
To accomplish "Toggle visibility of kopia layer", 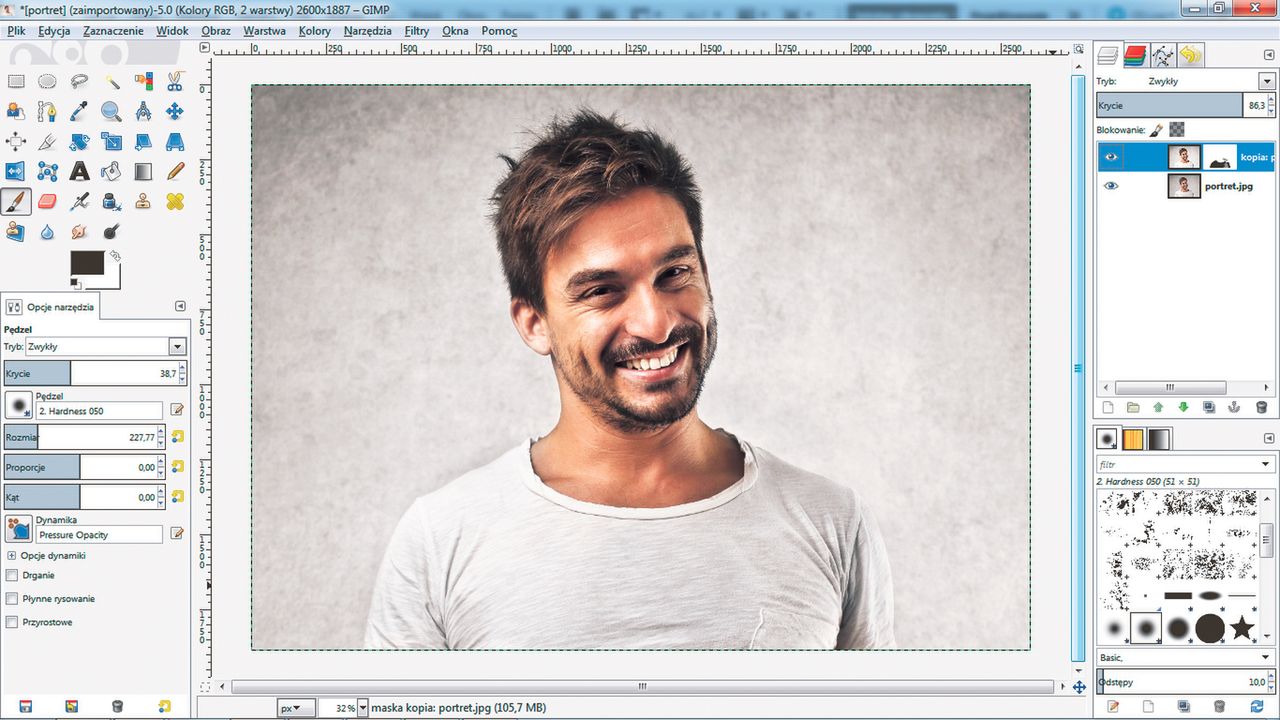I will click(1111, 157).
